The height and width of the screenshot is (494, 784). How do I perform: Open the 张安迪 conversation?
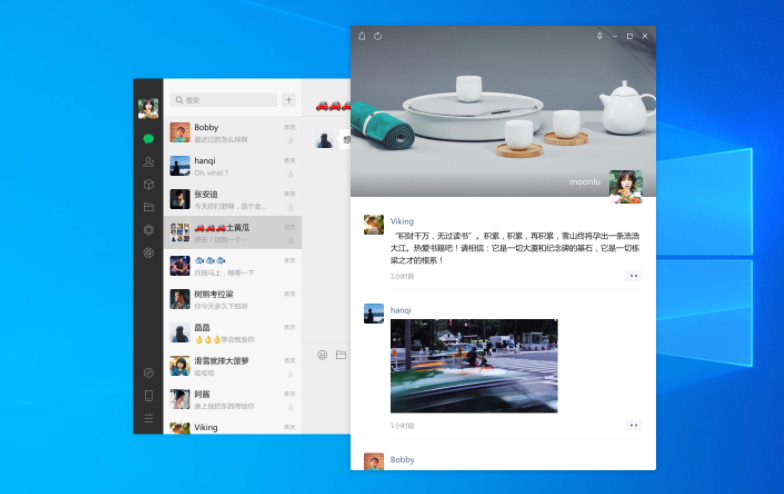[x=232, y=200]
